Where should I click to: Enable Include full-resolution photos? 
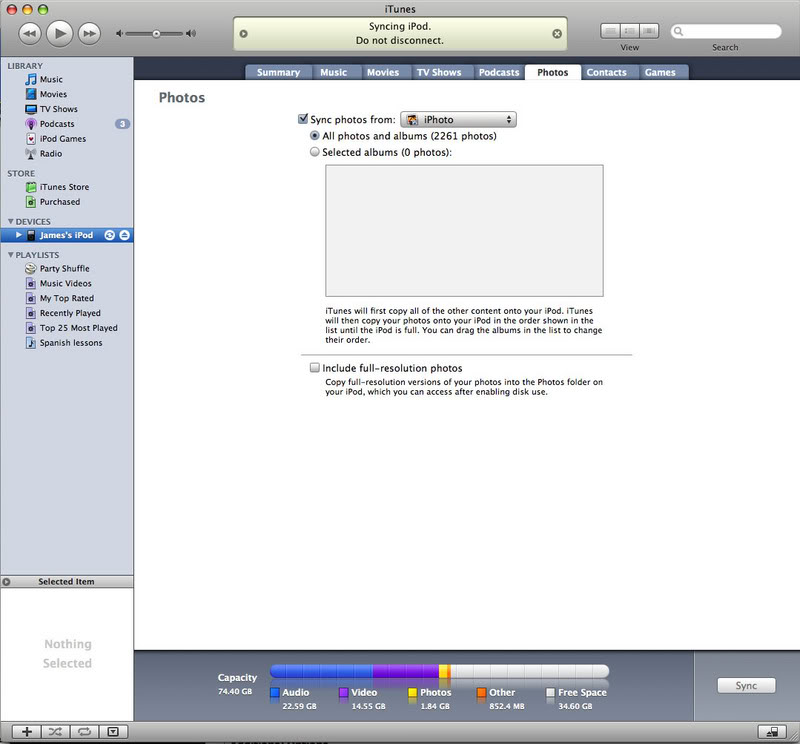click(x=315, y=367)
